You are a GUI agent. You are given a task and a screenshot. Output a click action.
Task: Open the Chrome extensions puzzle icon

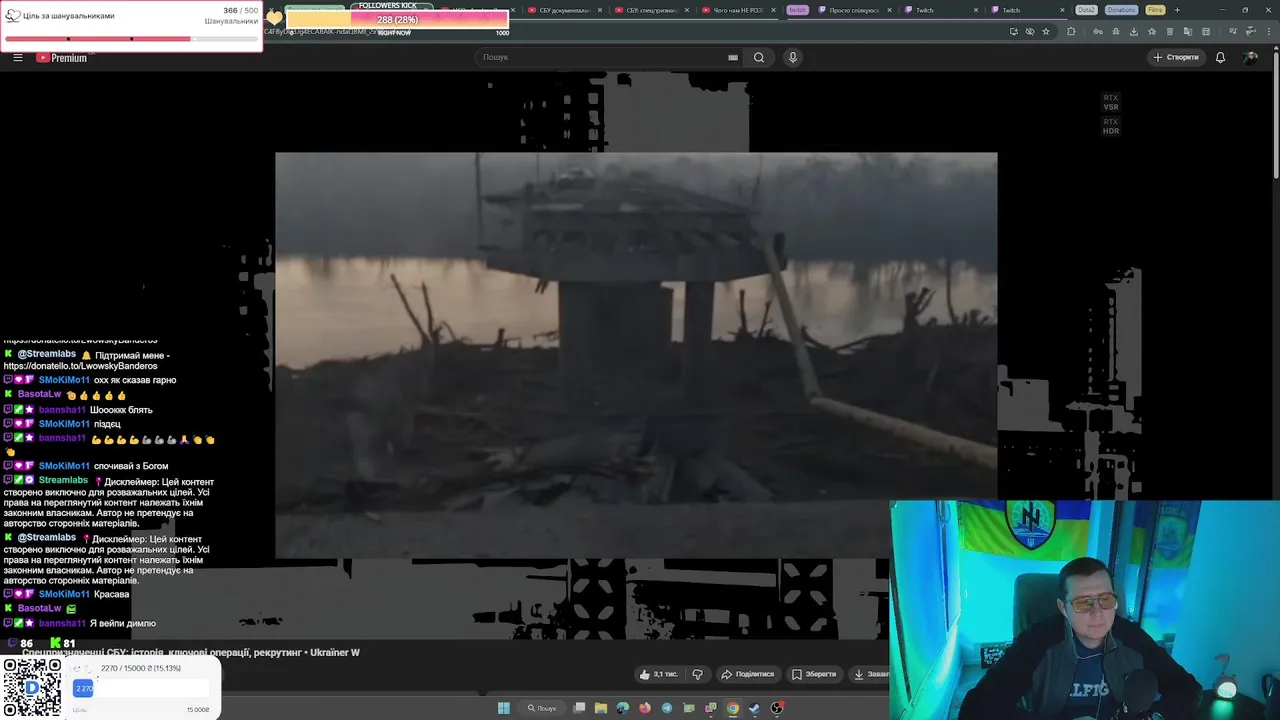point(1071,31)
